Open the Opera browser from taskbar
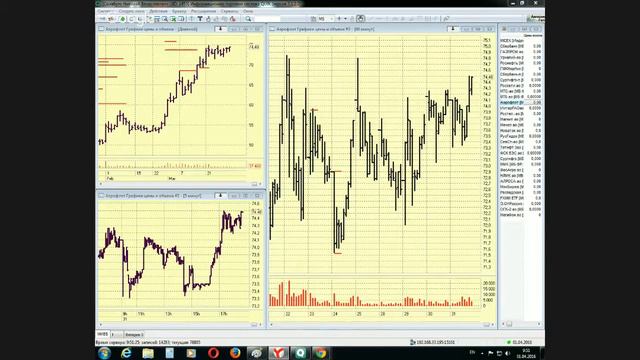 click(213, 353)
